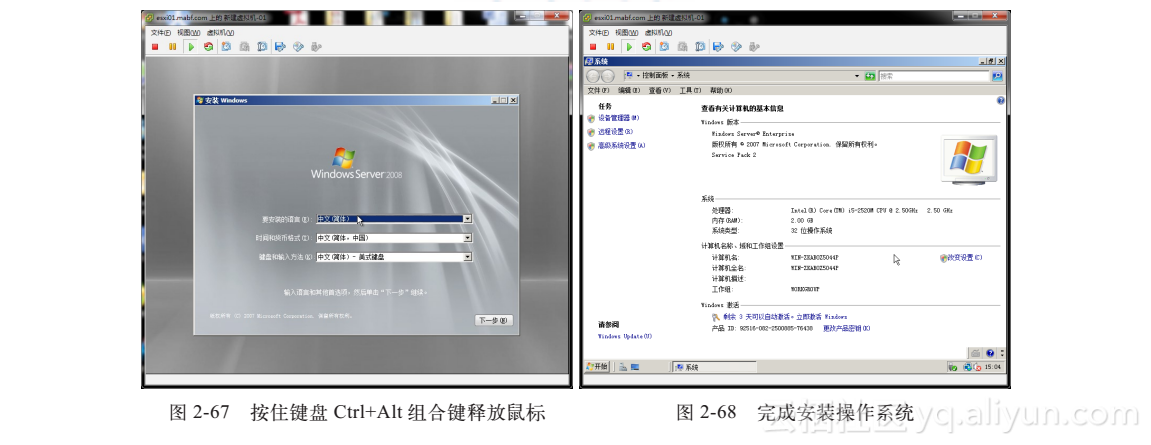
Task: Click 更改产品密钥(K) link
Action: click(x=846, y=328)
